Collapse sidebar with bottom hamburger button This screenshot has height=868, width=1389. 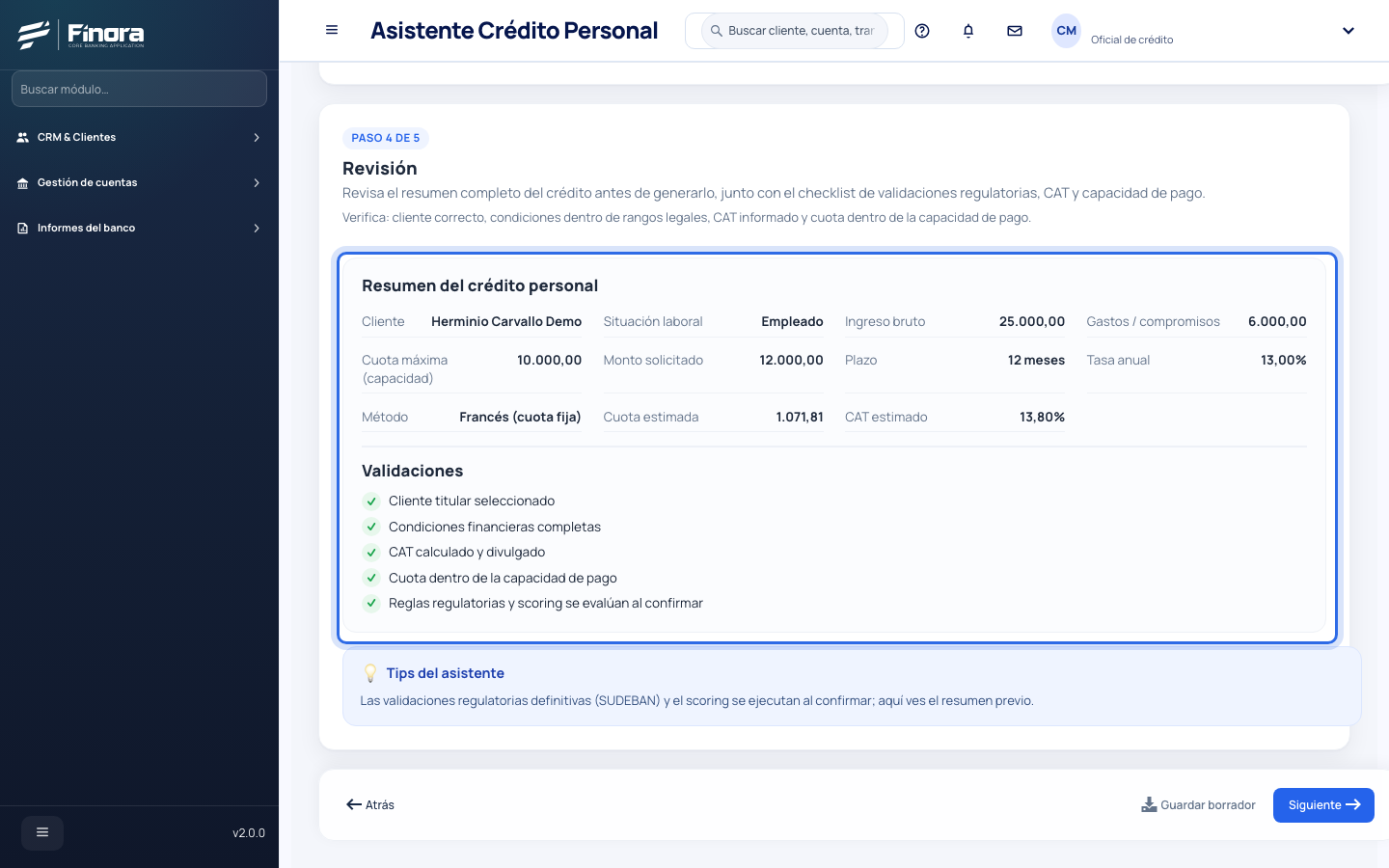pyautogui.click(x=42, y=832)
